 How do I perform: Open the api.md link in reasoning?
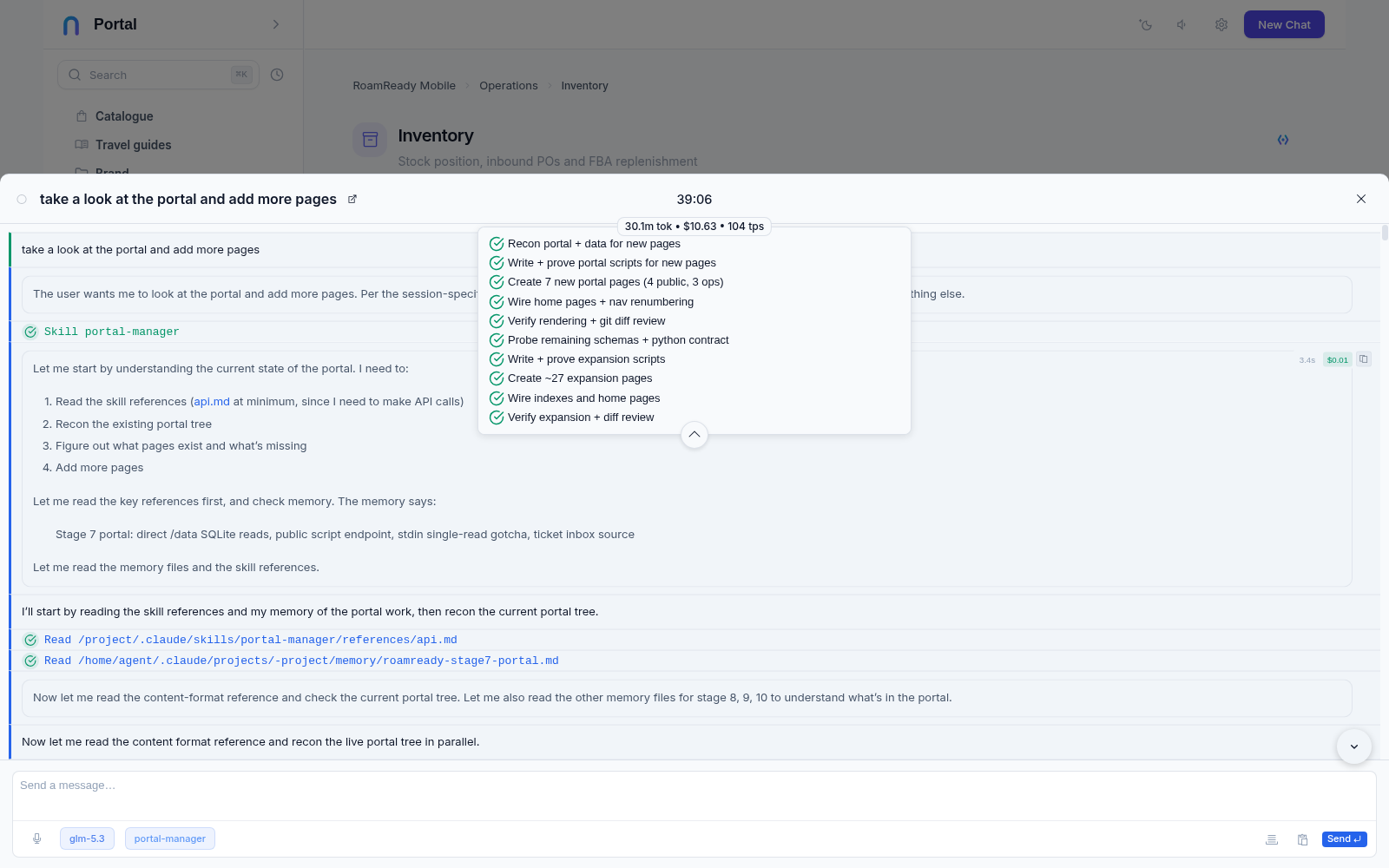[212, 402]
